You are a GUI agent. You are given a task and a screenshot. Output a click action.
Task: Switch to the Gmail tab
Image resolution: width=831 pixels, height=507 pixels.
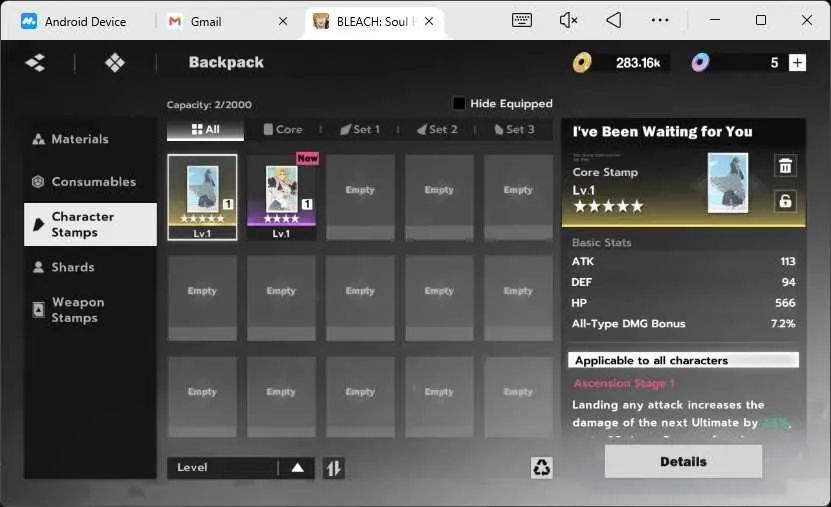pos(206,21)
